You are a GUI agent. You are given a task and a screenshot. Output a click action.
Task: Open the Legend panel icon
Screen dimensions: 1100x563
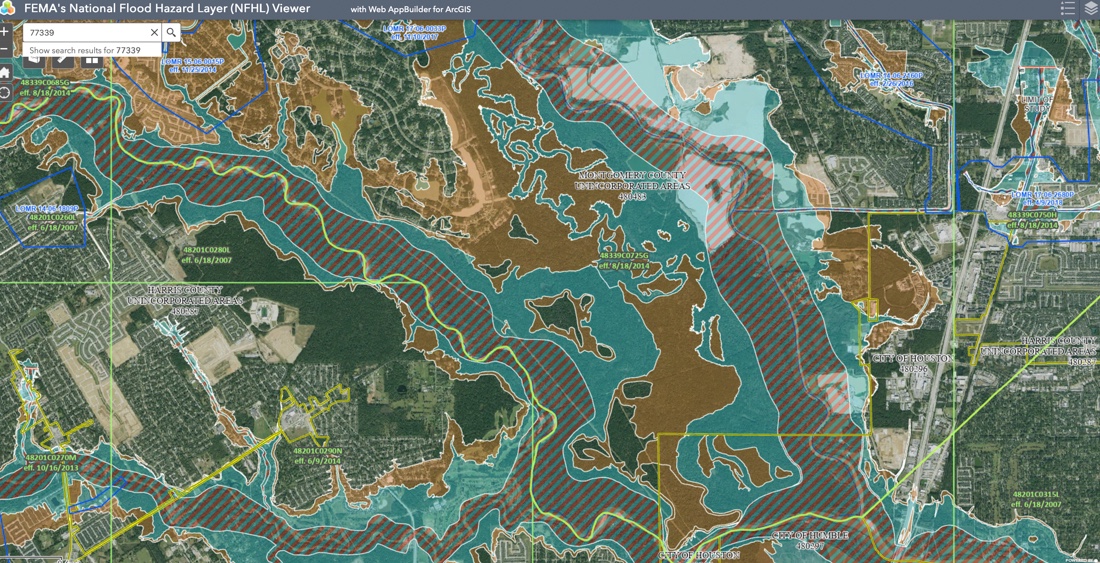click(x=1068, y=7)
